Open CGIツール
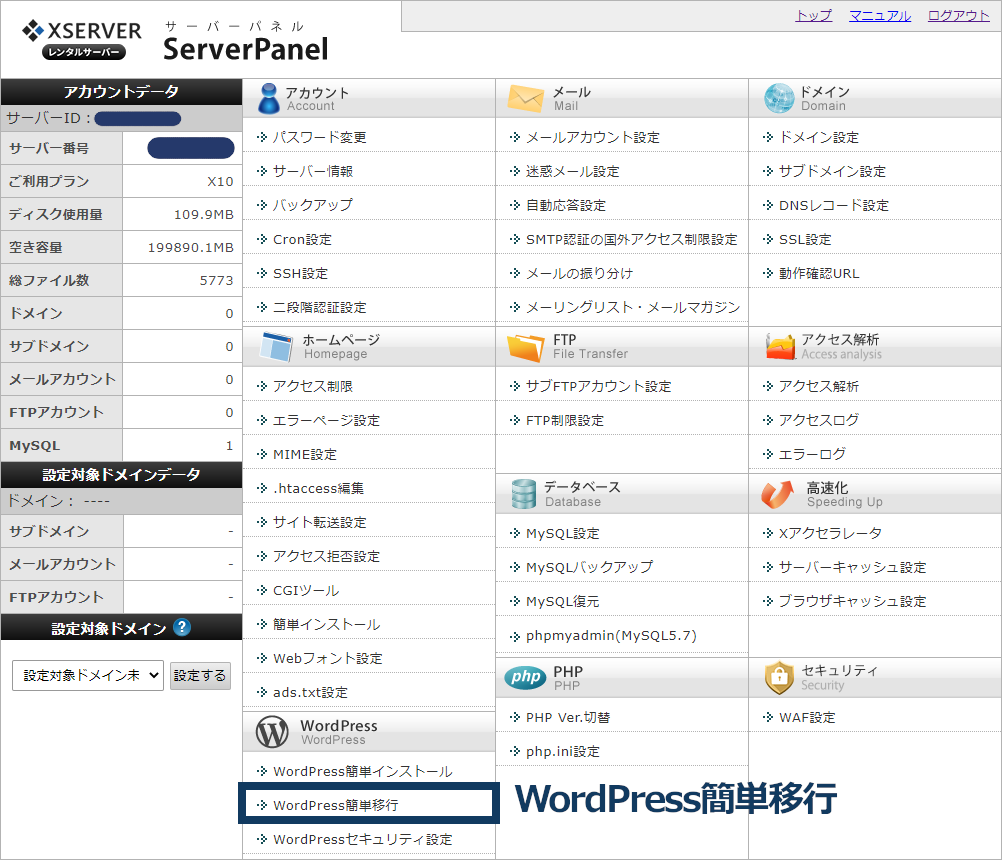This screenshot has height=860, width=1002. (306, 590)
